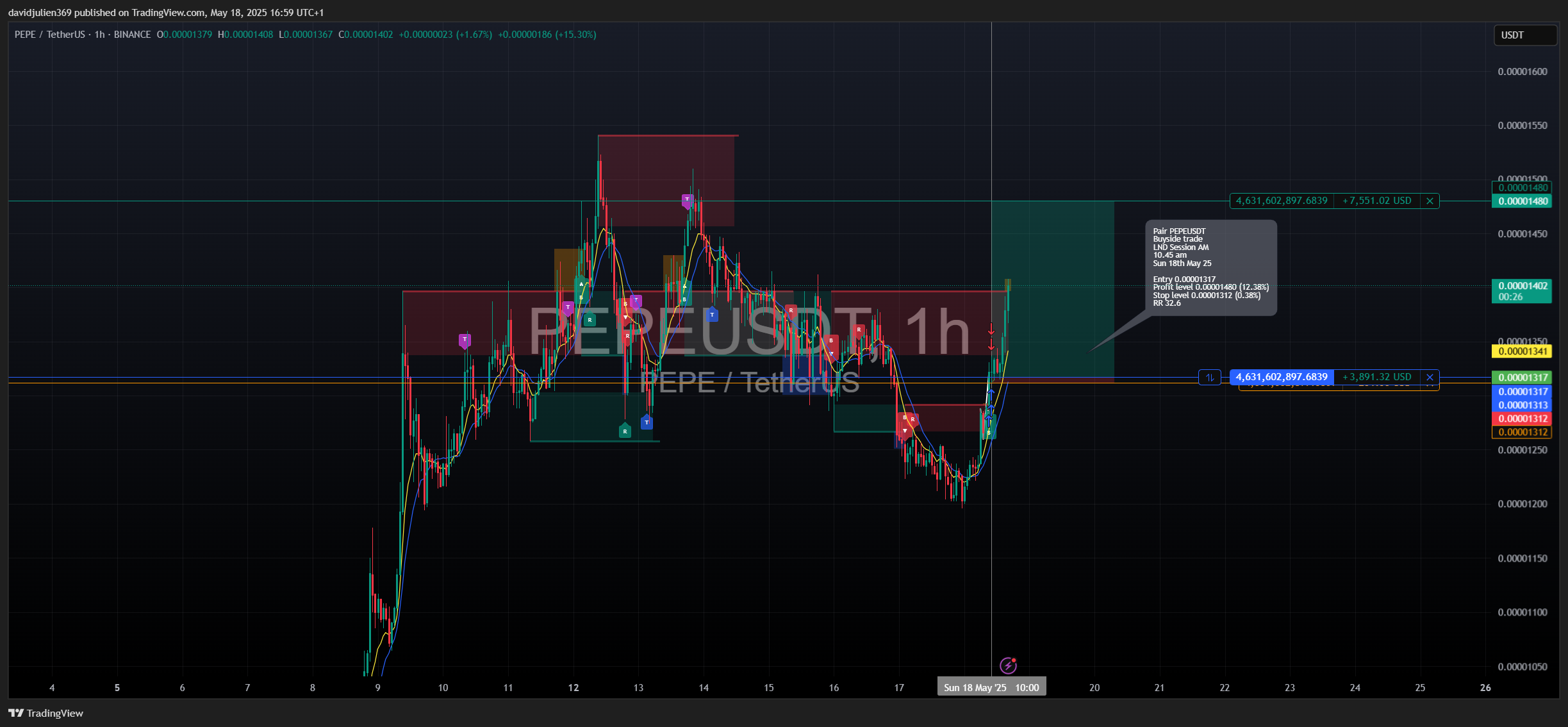Click the red R marker near the 15th
Image resolution: width=1568 pixels, height=727 pixels.
[791, 311]
